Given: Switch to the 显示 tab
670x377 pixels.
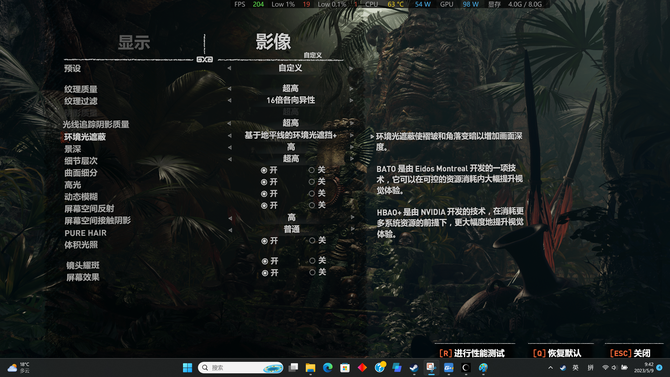Looking at the screenshot, I should [134, 42].
